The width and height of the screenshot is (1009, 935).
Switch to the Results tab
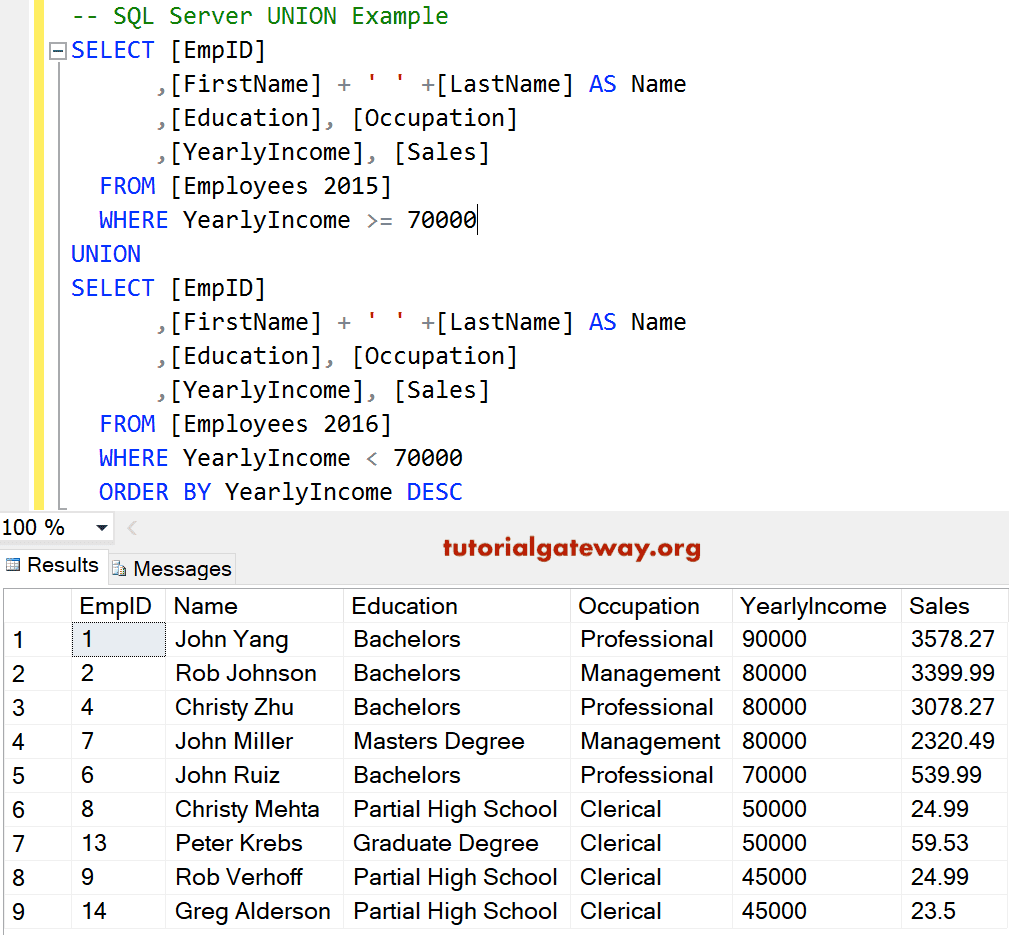[53, 565]
